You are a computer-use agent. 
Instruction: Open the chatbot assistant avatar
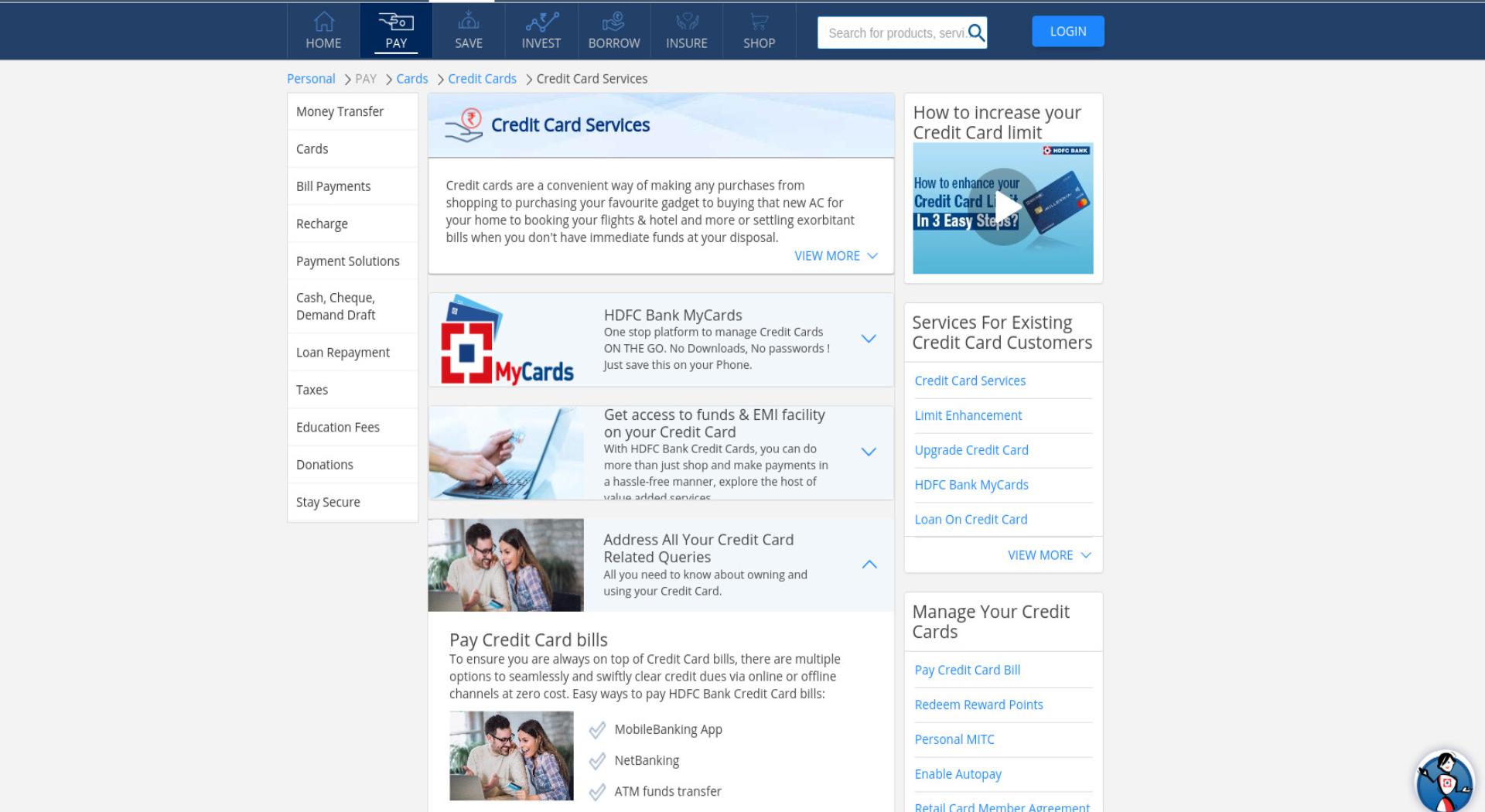(1444, 782)
